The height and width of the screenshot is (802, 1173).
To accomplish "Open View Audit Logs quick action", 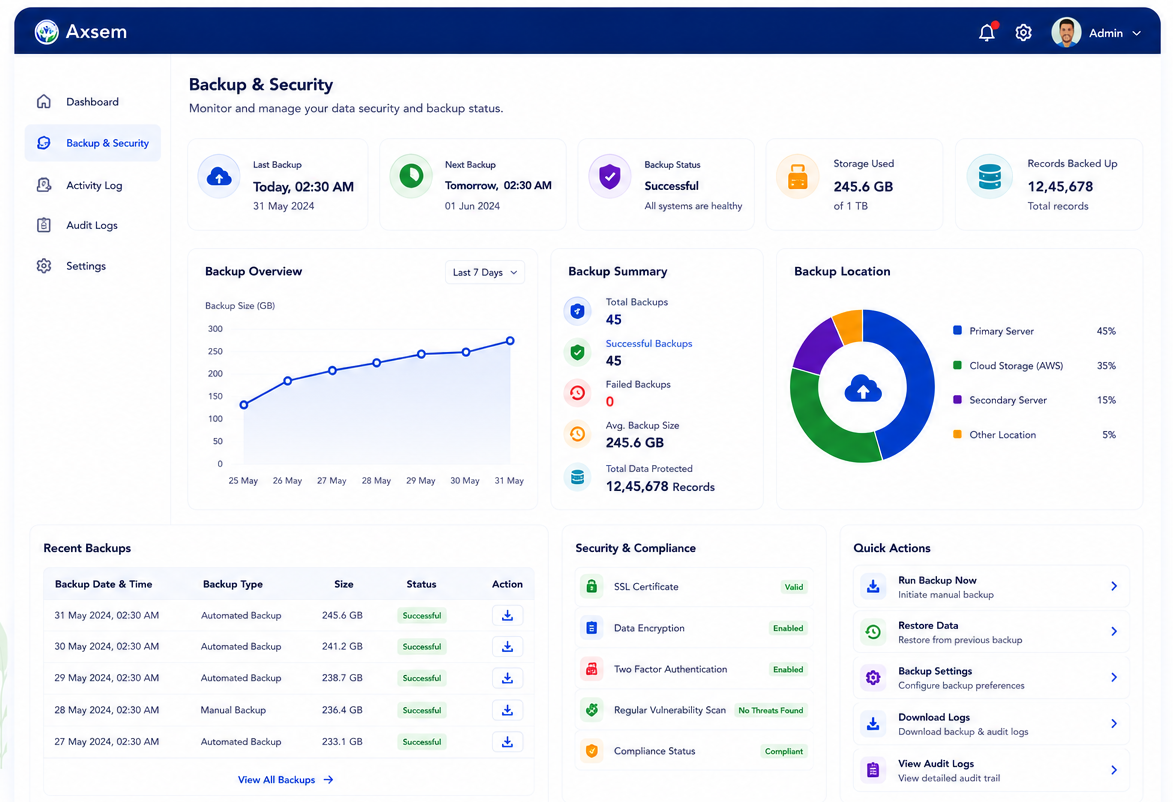I will (990, 770).
